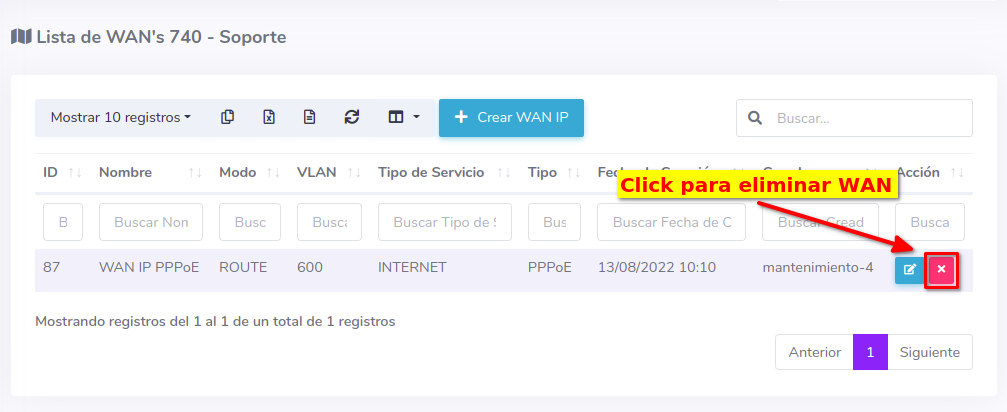Click the Crear WAN IP button

pyautogui.click(x=511, y=117)
